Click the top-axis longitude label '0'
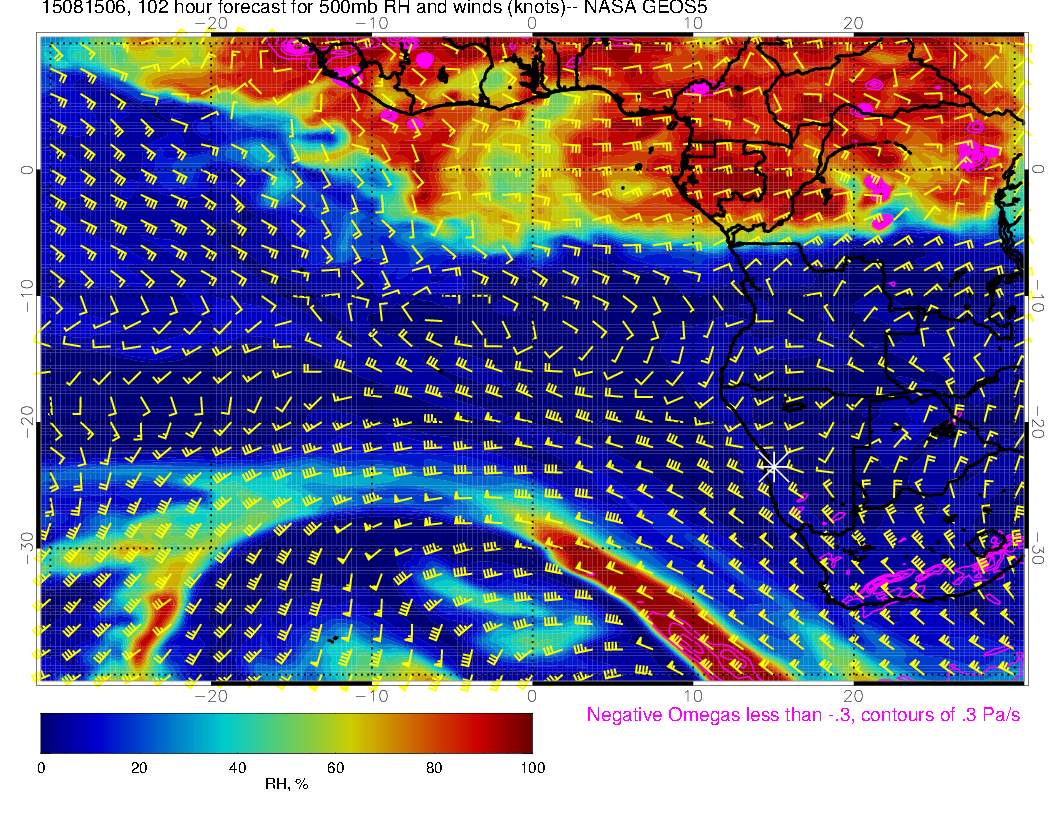 (532, 23)
